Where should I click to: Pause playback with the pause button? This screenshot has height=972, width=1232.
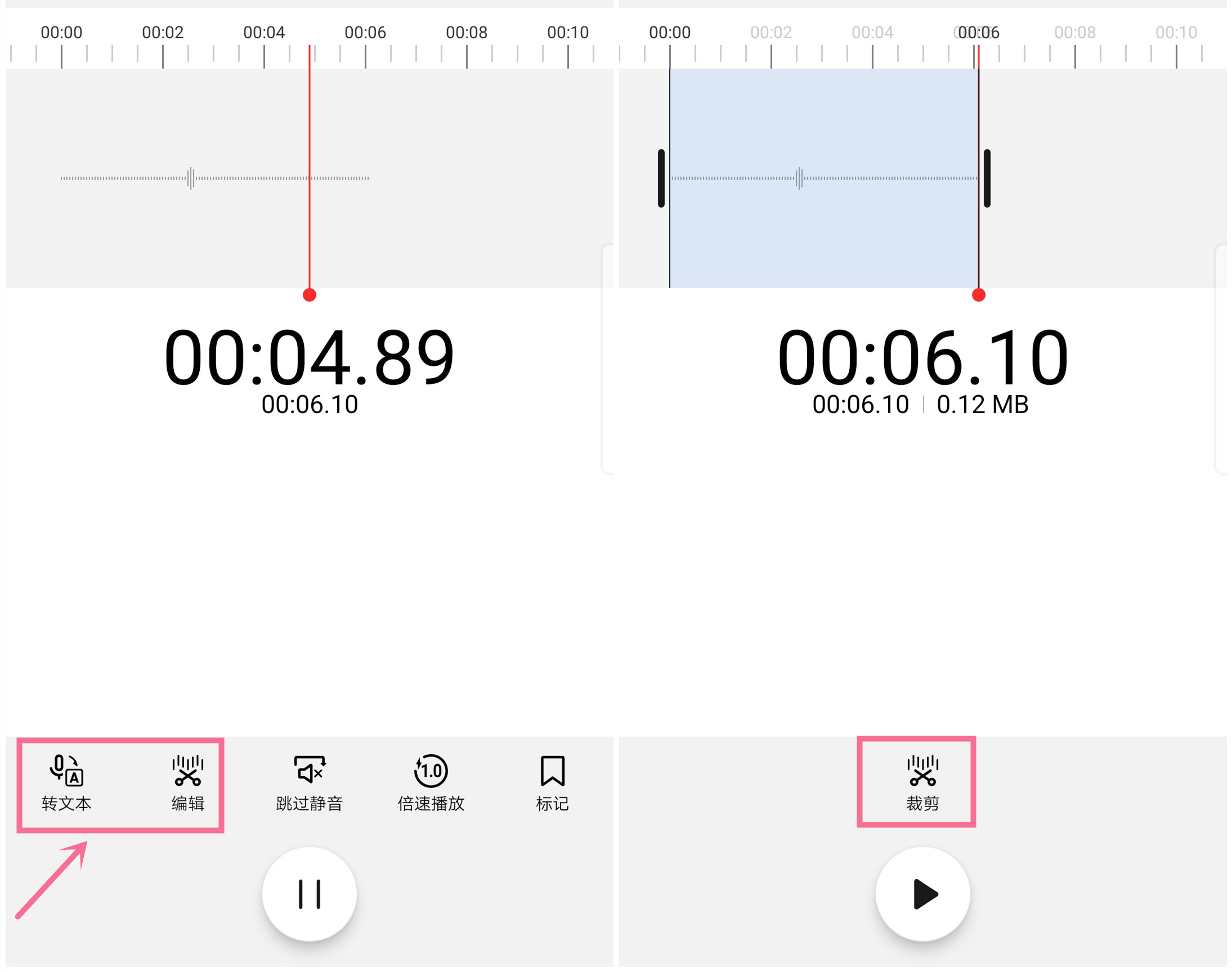tap(310, 894)
